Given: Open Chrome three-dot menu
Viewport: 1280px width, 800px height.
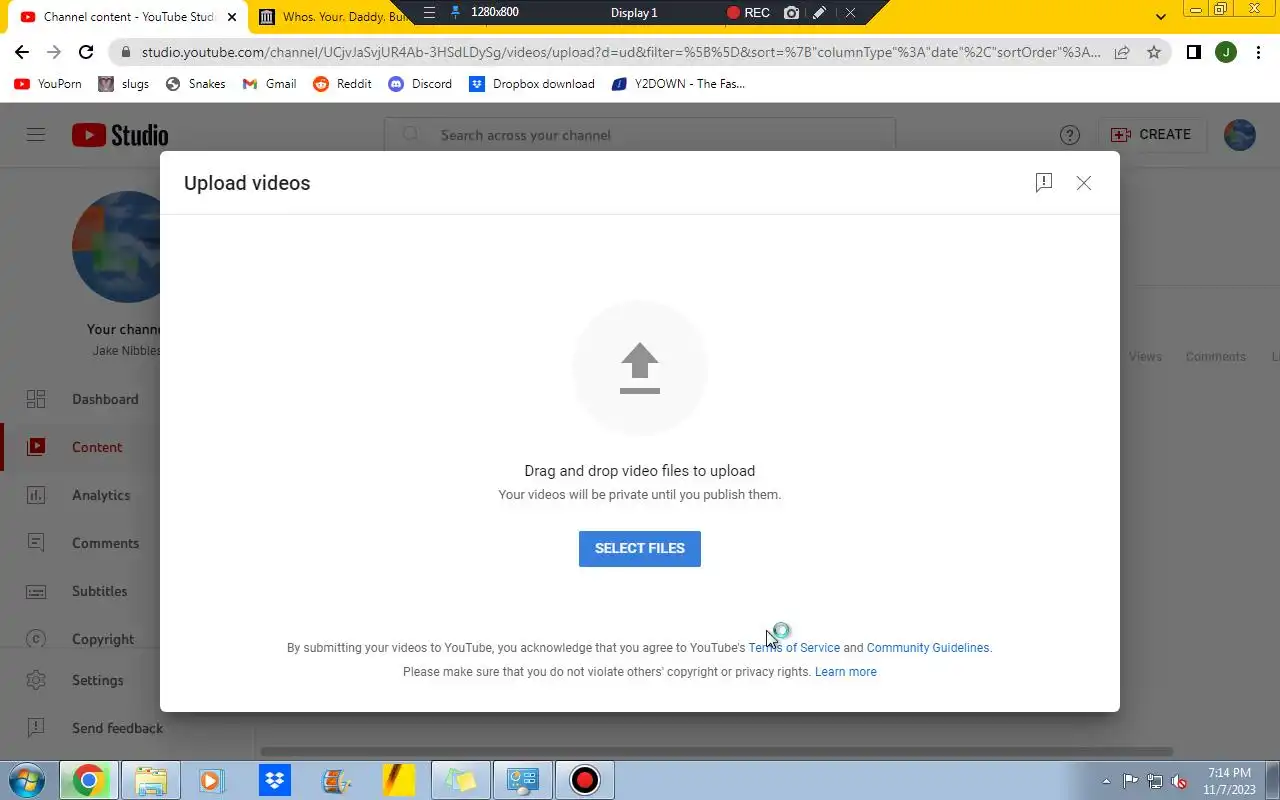Looking at the screenshot, I should tap(1258, 52).
